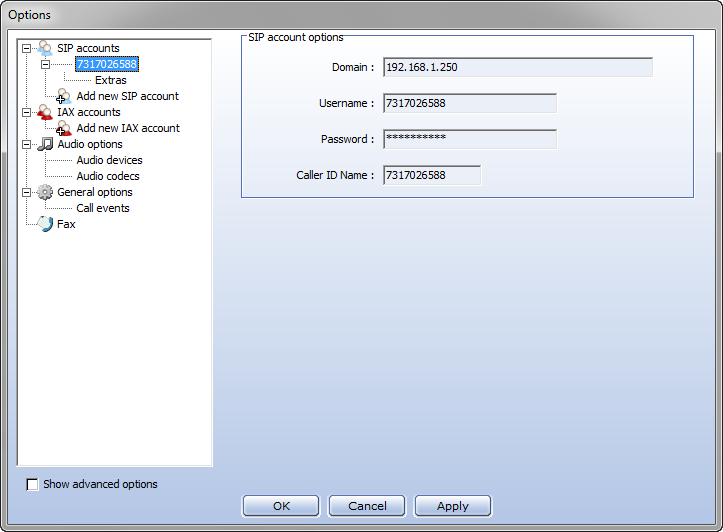Click the Add new IAX account icon
The image size is (723, 532).
pyautogui.click(x=64, y=128)
